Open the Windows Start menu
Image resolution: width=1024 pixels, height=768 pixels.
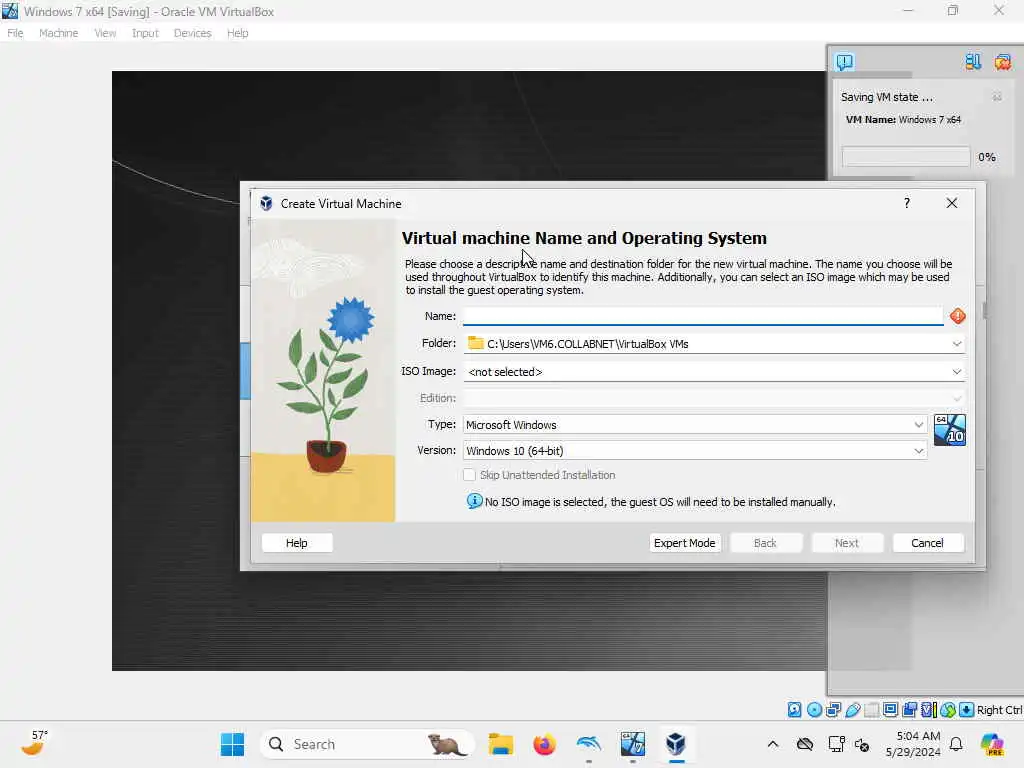tap(232, 744)
